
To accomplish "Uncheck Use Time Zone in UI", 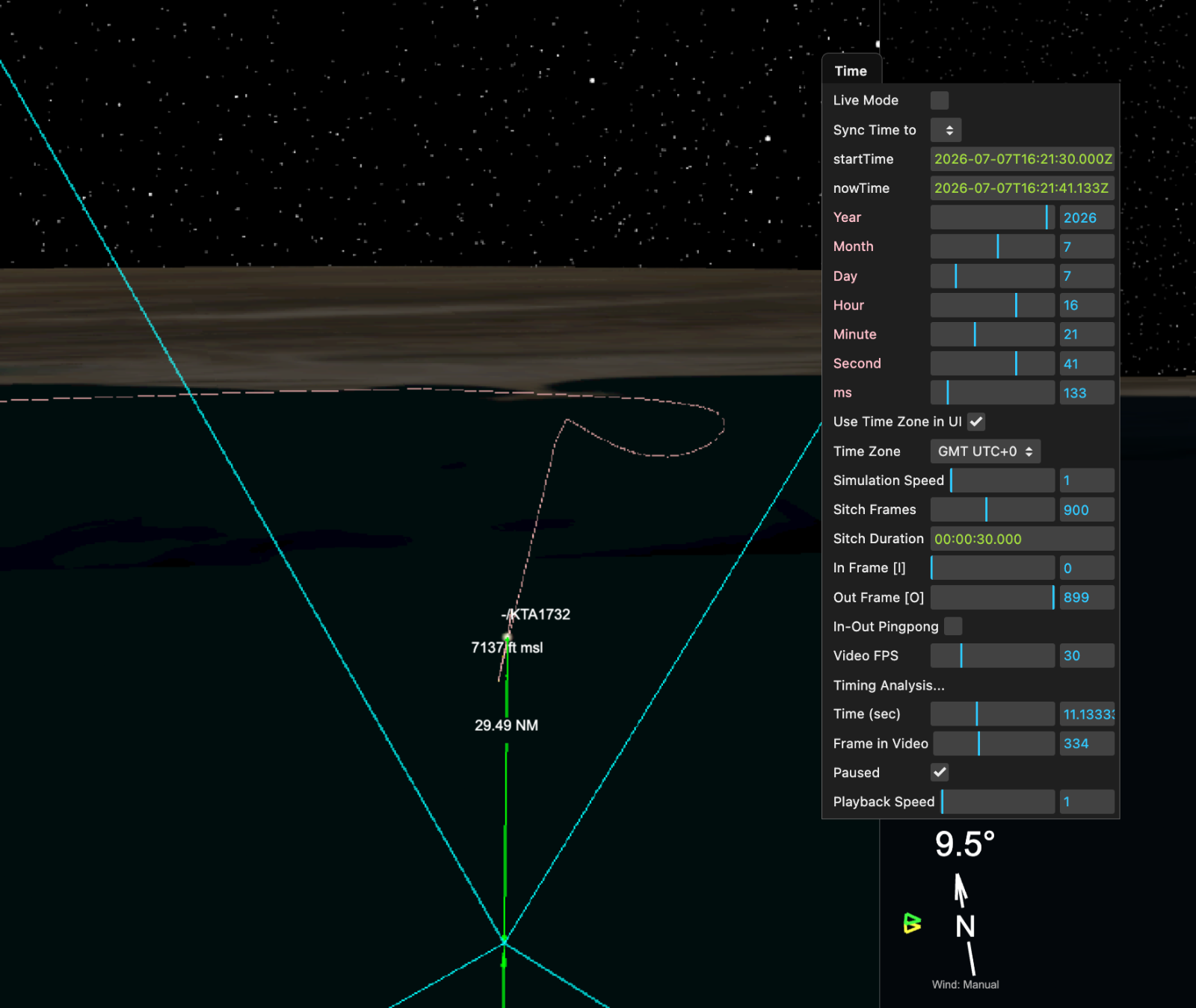I will point(976,421).
